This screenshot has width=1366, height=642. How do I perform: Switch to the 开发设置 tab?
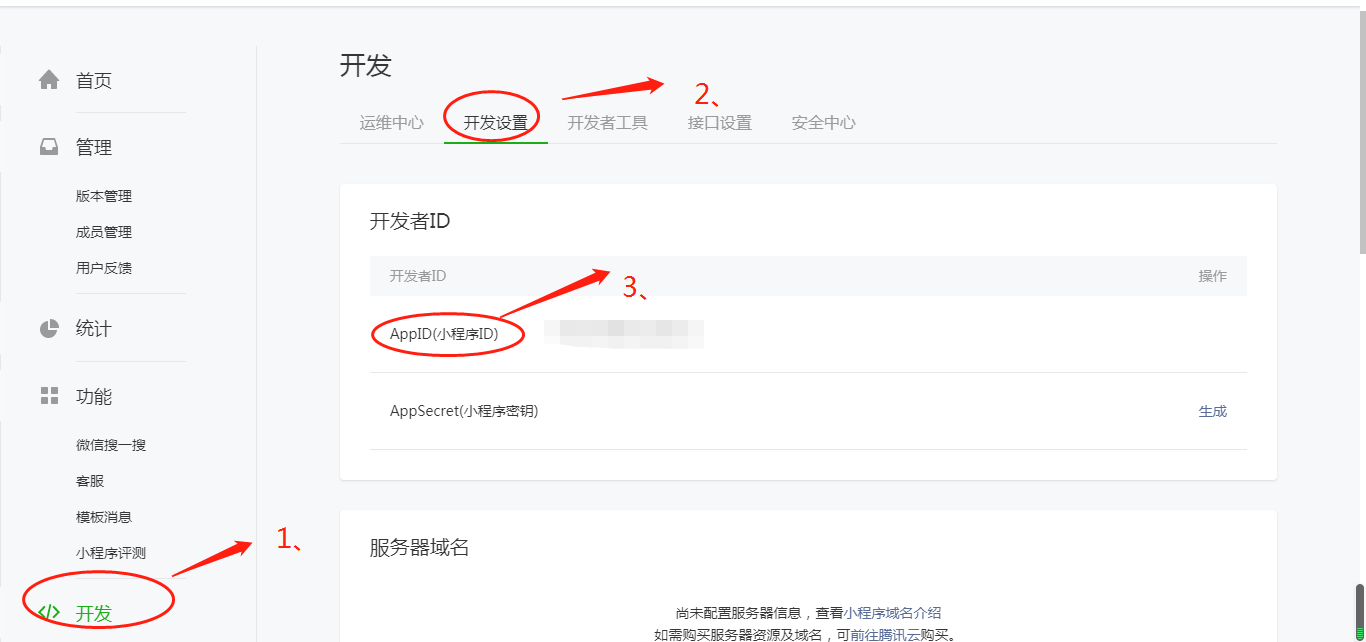tap(496, 123)
